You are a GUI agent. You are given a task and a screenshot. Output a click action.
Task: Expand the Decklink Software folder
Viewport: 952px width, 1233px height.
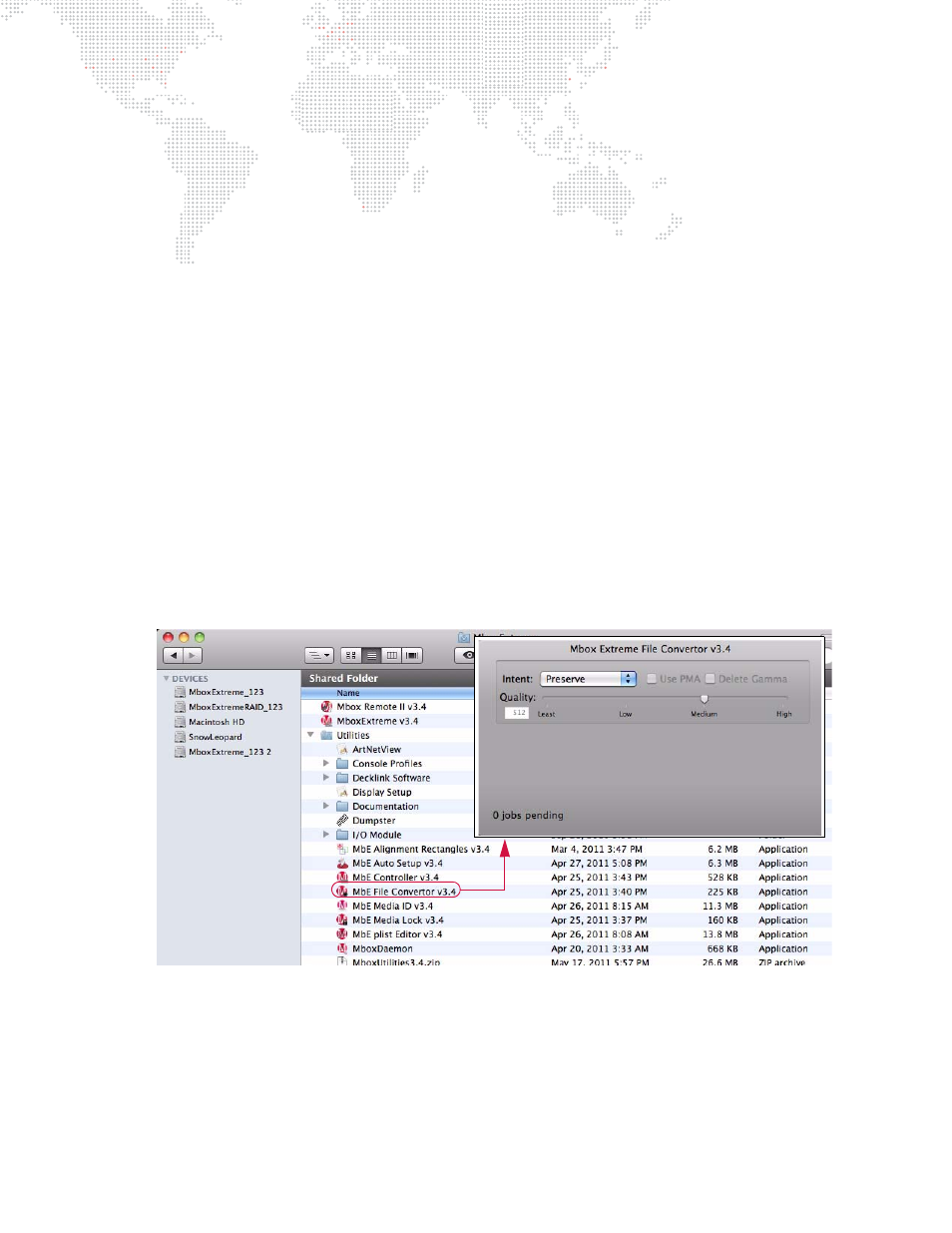tap(325, 778)
